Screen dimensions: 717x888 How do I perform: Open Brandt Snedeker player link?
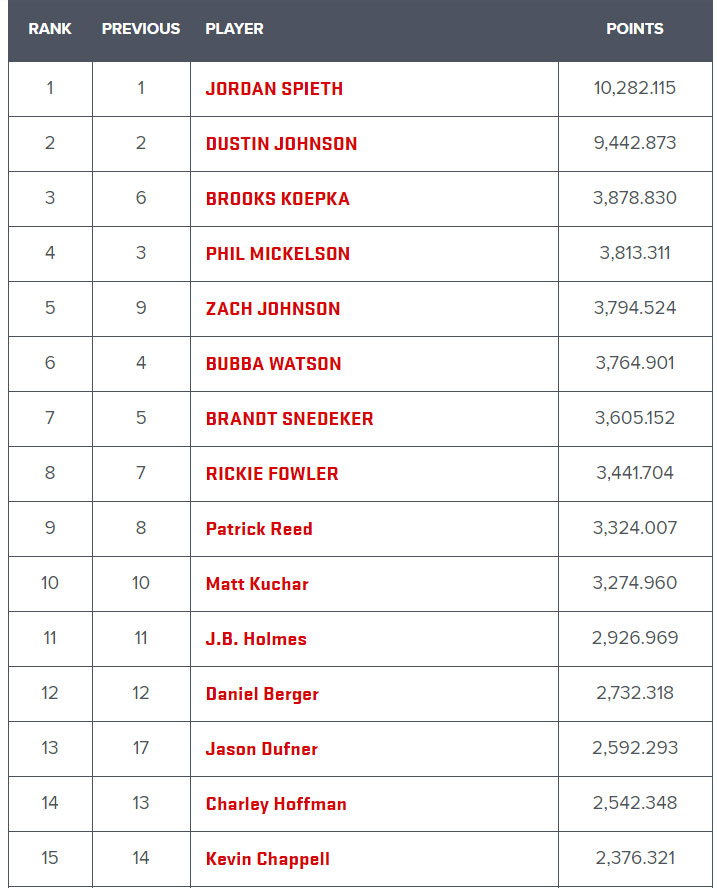(289, 419)
